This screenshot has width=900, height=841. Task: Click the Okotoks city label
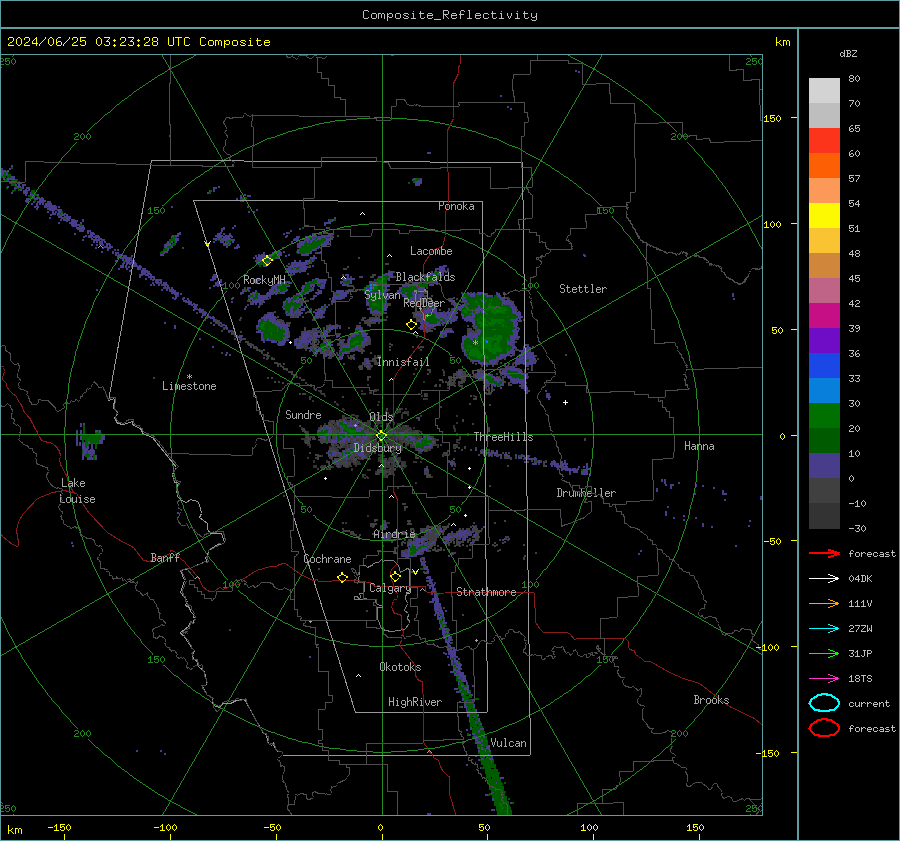400,667
